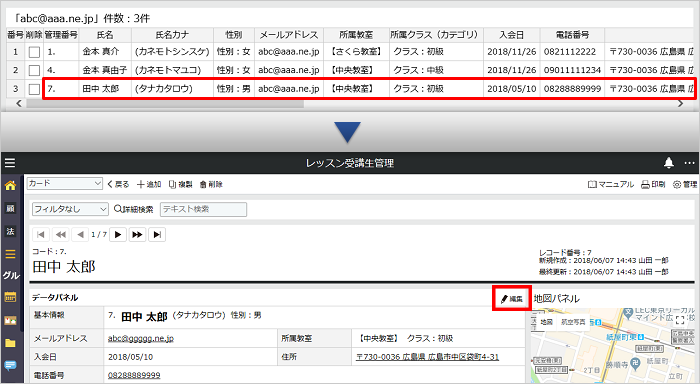Open the yellow folder icon in the sidebar

[10, 343]
